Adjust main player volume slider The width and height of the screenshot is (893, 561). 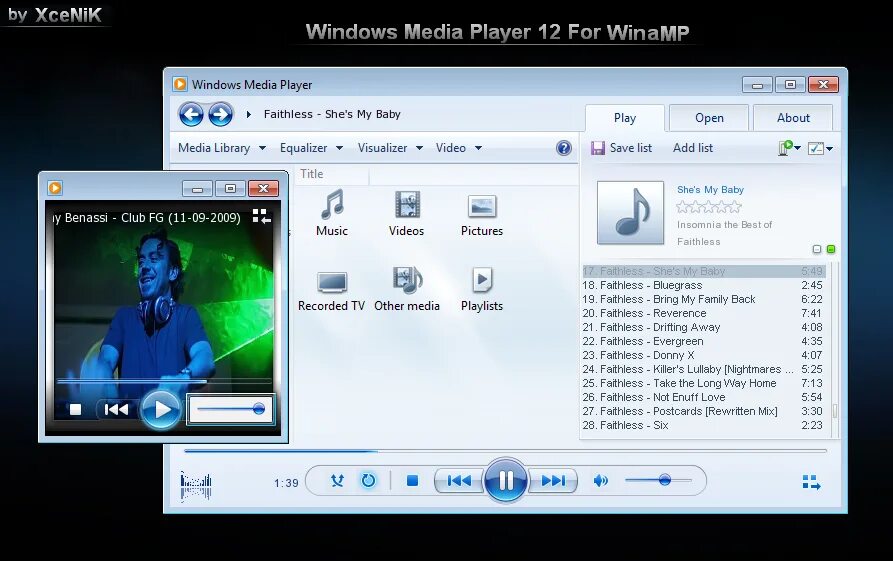pos(658,480)
